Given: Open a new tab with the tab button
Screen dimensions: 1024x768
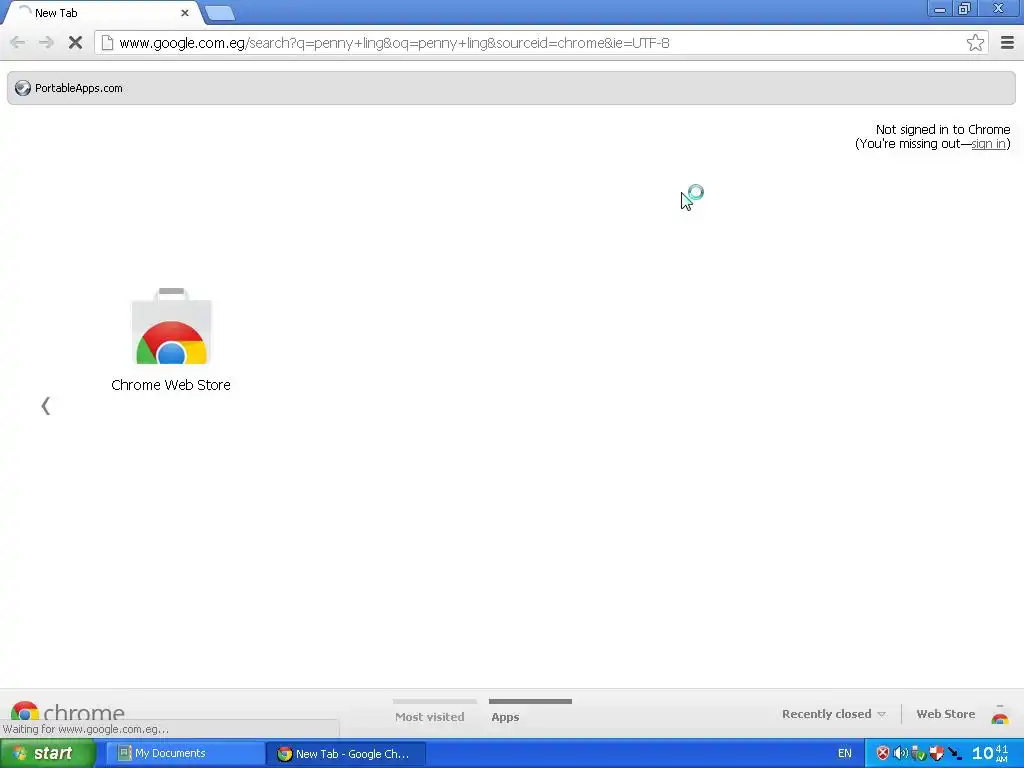Looking at the screenshot, I should tap(220, 13).
